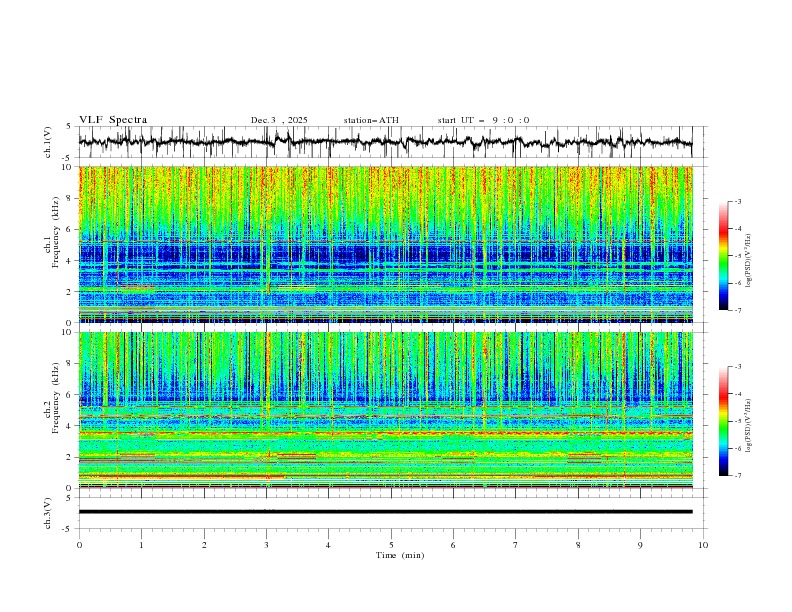Click the '-7' label of ch.2 color scale
The image size is (792, 612).
pyautogui.click(x=737, y=476)
